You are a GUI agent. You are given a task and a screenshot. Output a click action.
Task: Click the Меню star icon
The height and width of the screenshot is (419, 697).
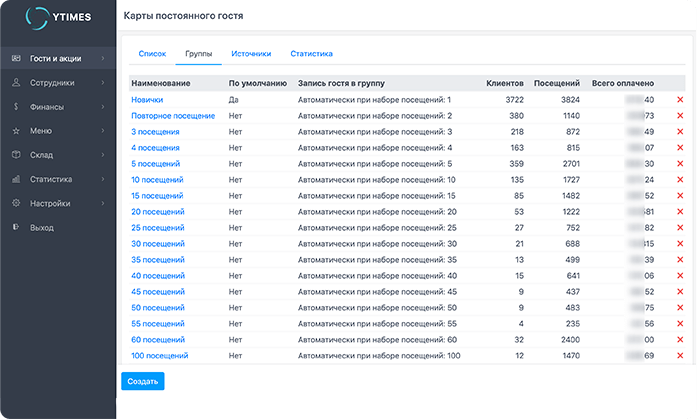[x=16, y=131]
